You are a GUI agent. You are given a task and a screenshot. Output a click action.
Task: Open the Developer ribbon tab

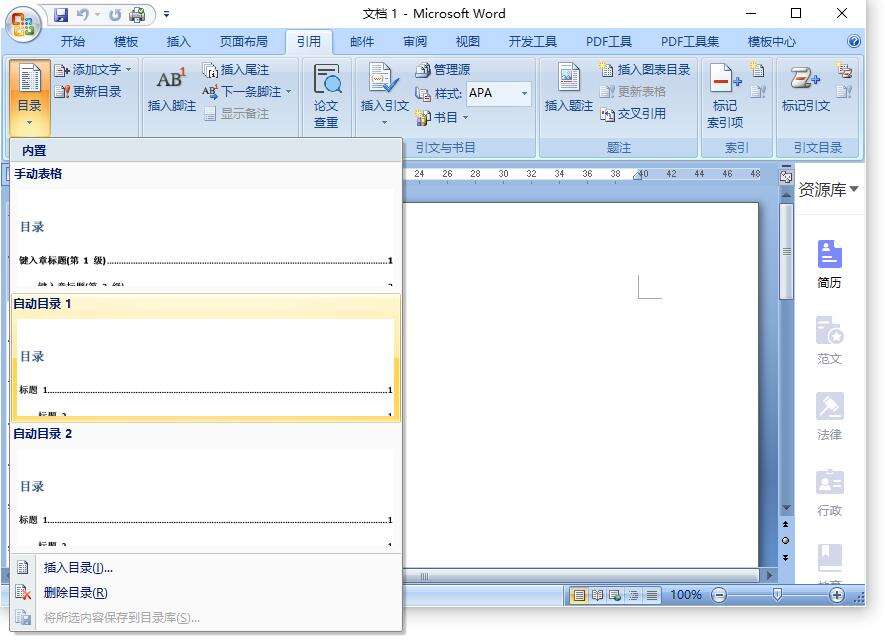(x=532, y=42)
